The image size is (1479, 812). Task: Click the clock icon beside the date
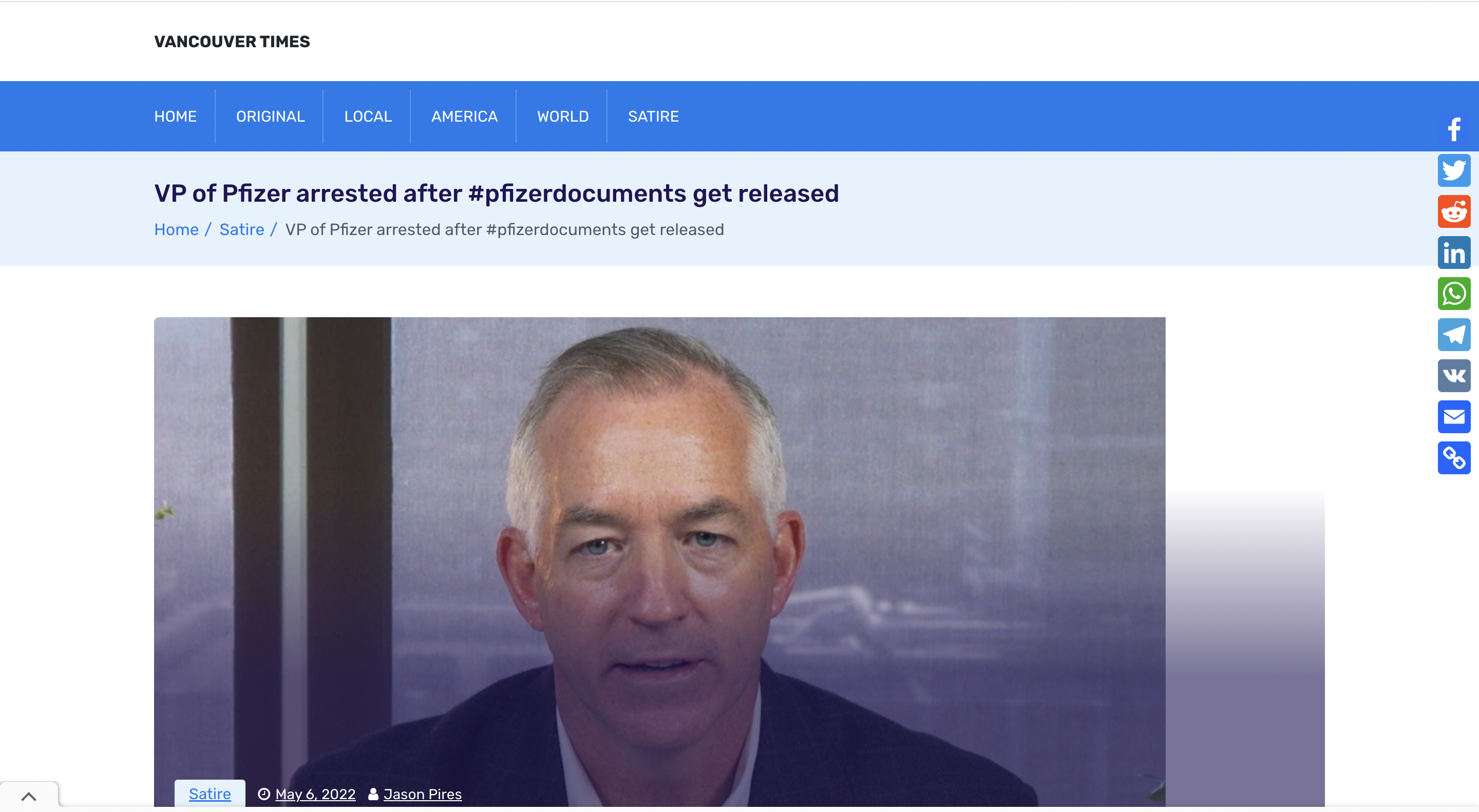pyautogui.click(x=263, y=794)
